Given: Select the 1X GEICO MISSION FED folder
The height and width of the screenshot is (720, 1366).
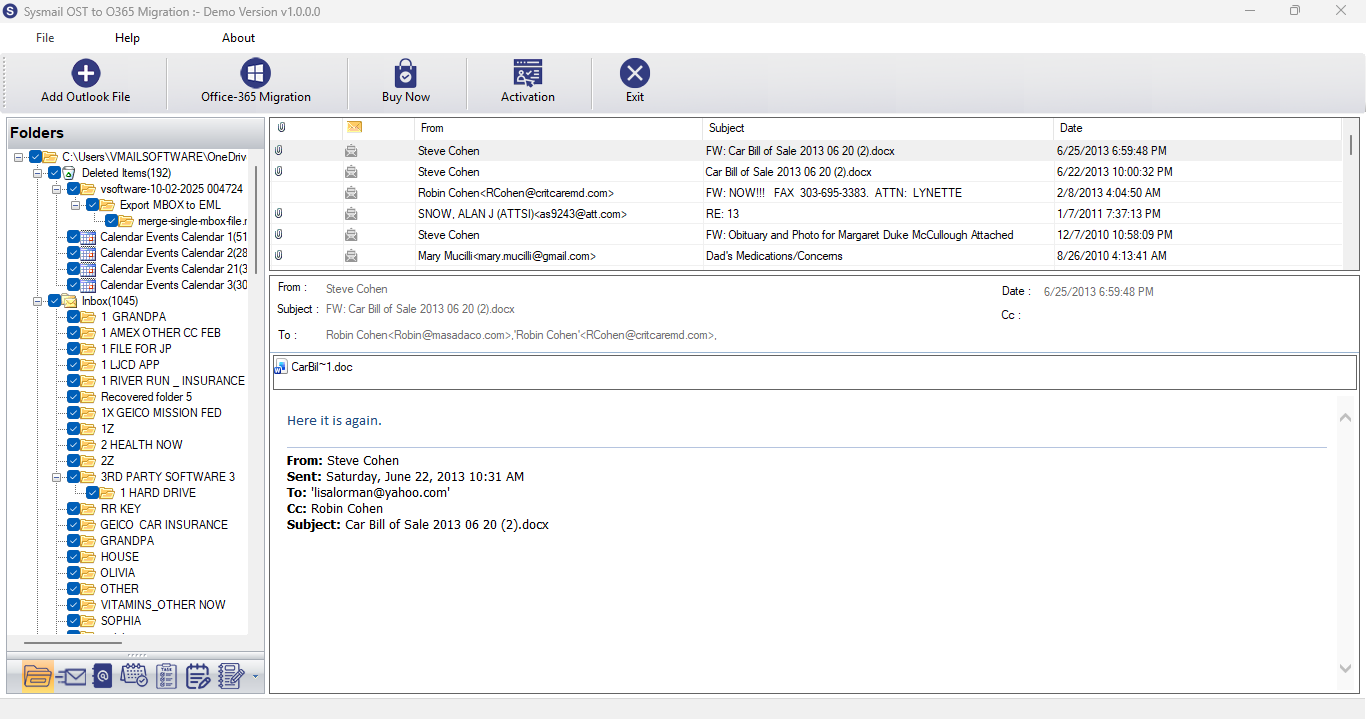Looking at the screenshot, I should [x=161, y=413].
